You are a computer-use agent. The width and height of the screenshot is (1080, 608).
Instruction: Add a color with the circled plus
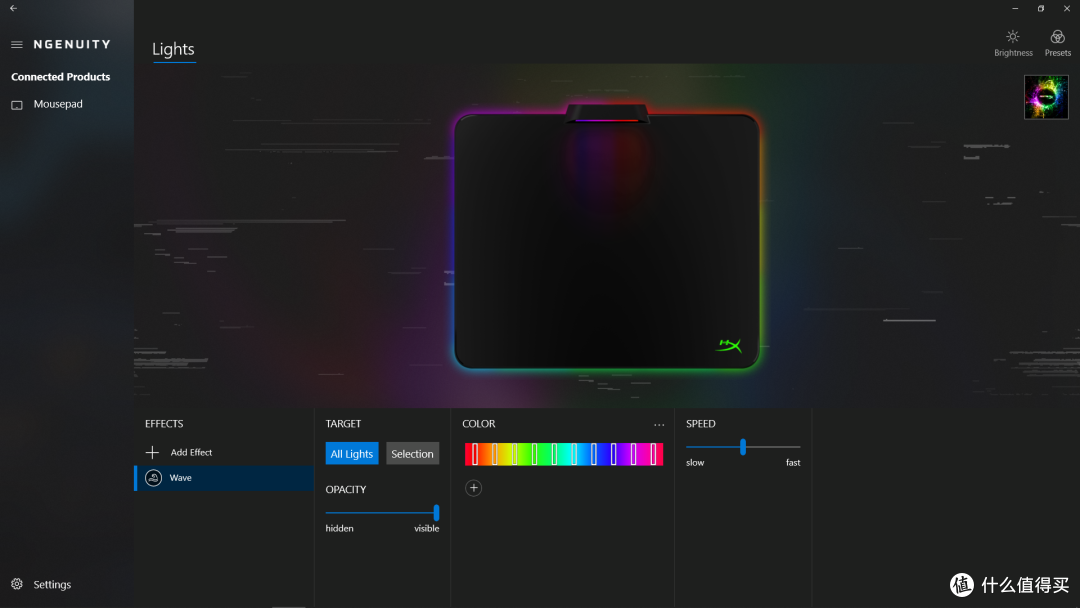pos(473,488)
